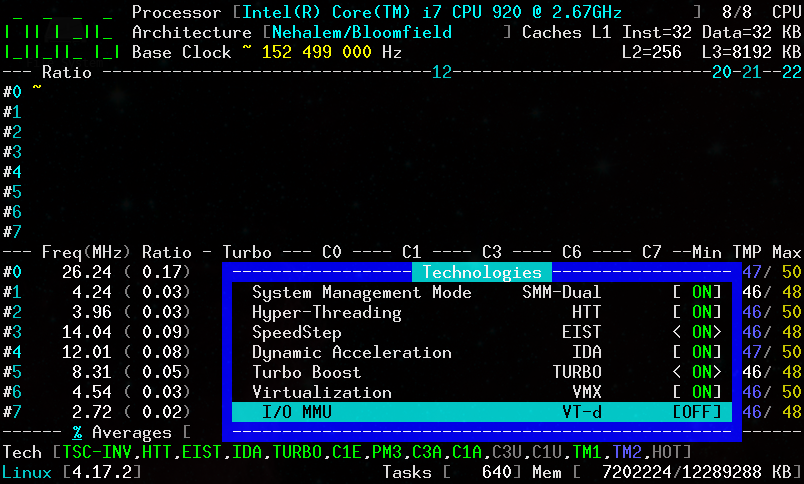Toggle Hyper-Threading HTT ON value
This screenshot has width=804, height=484.
[697, 312]
